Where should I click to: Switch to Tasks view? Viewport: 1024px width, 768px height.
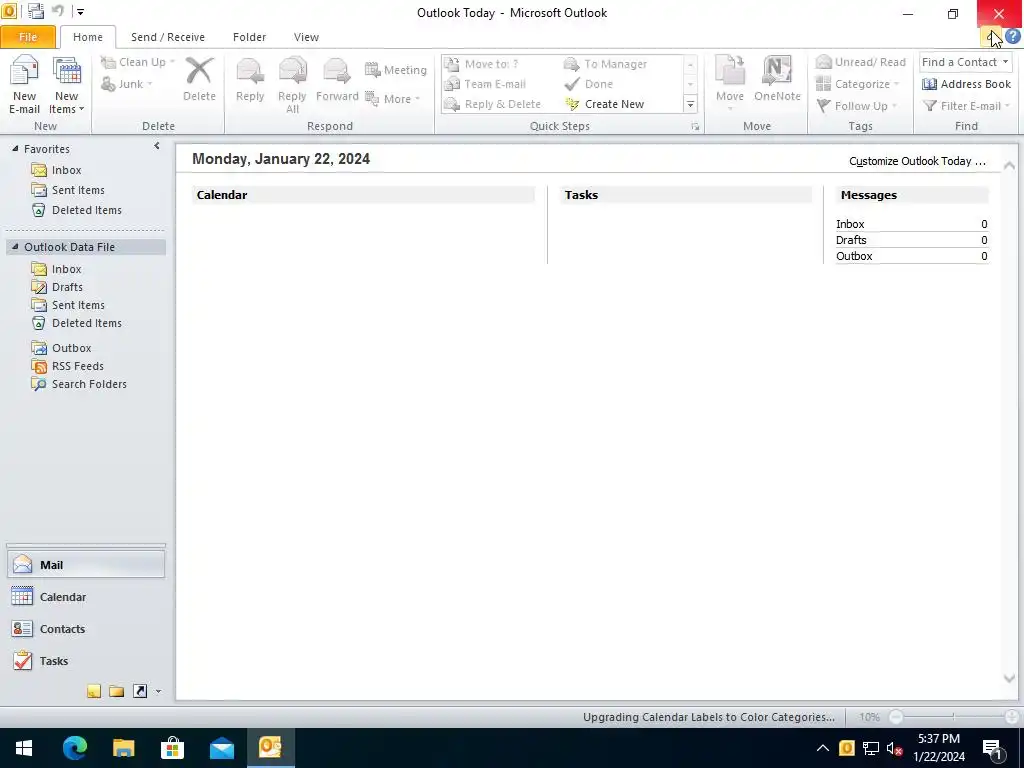pos(86,661)
